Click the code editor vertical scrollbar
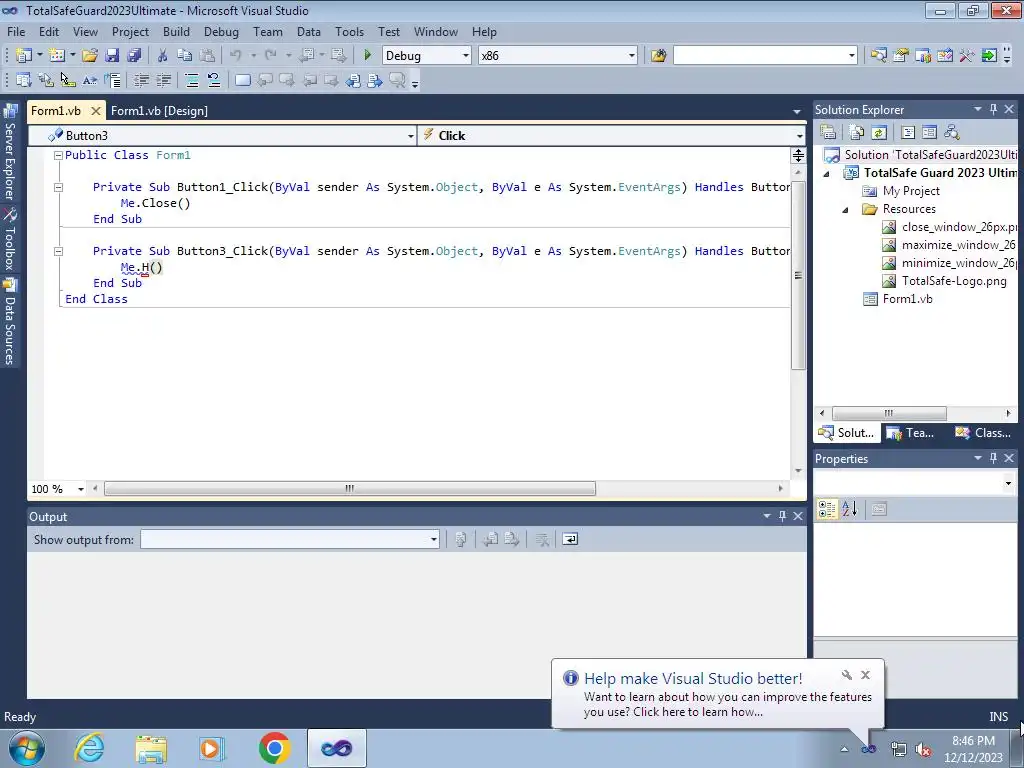1024x768 pixels. coord(798,274)
